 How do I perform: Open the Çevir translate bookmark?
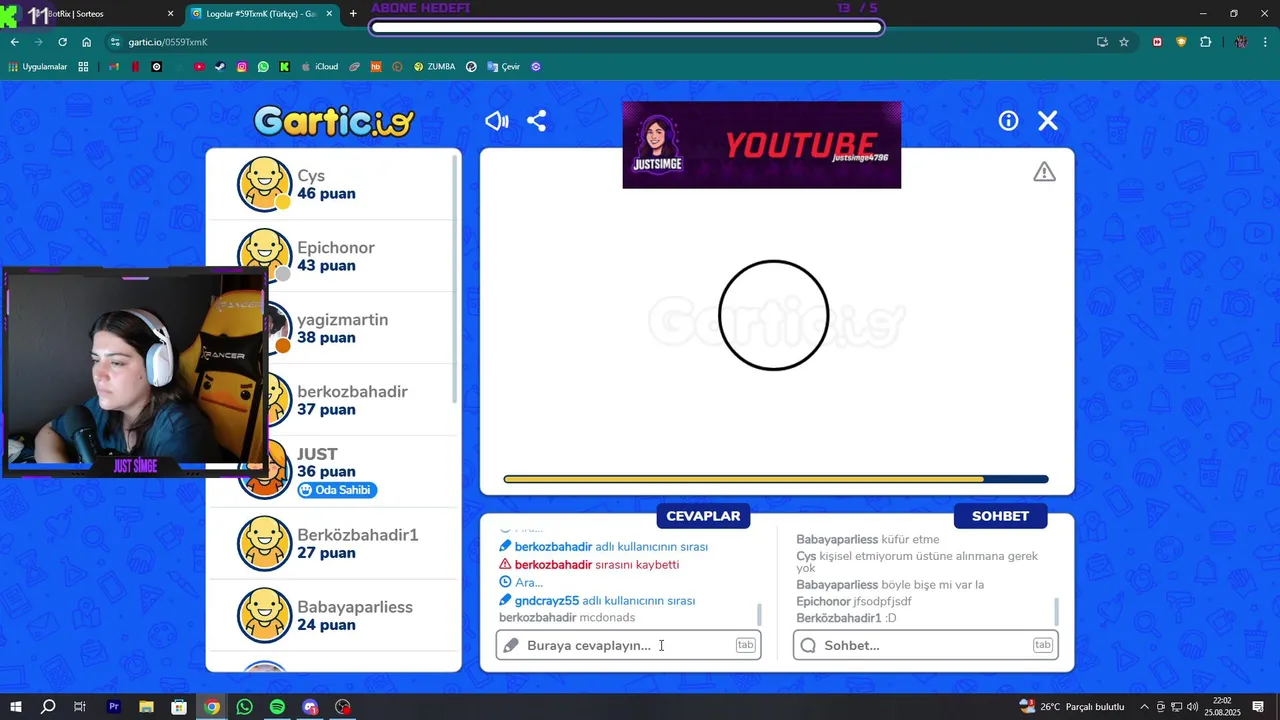click(x=503, y=67)
